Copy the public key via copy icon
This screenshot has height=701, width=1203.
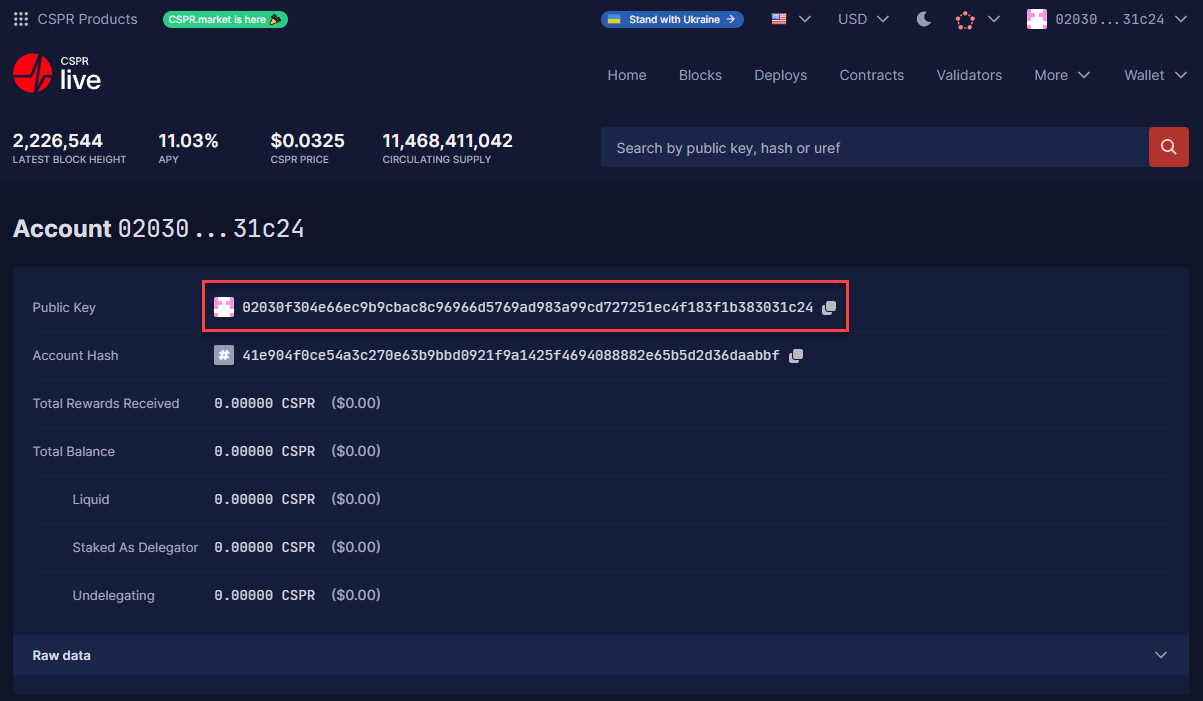pyautogui.click(x=828, y=308)
